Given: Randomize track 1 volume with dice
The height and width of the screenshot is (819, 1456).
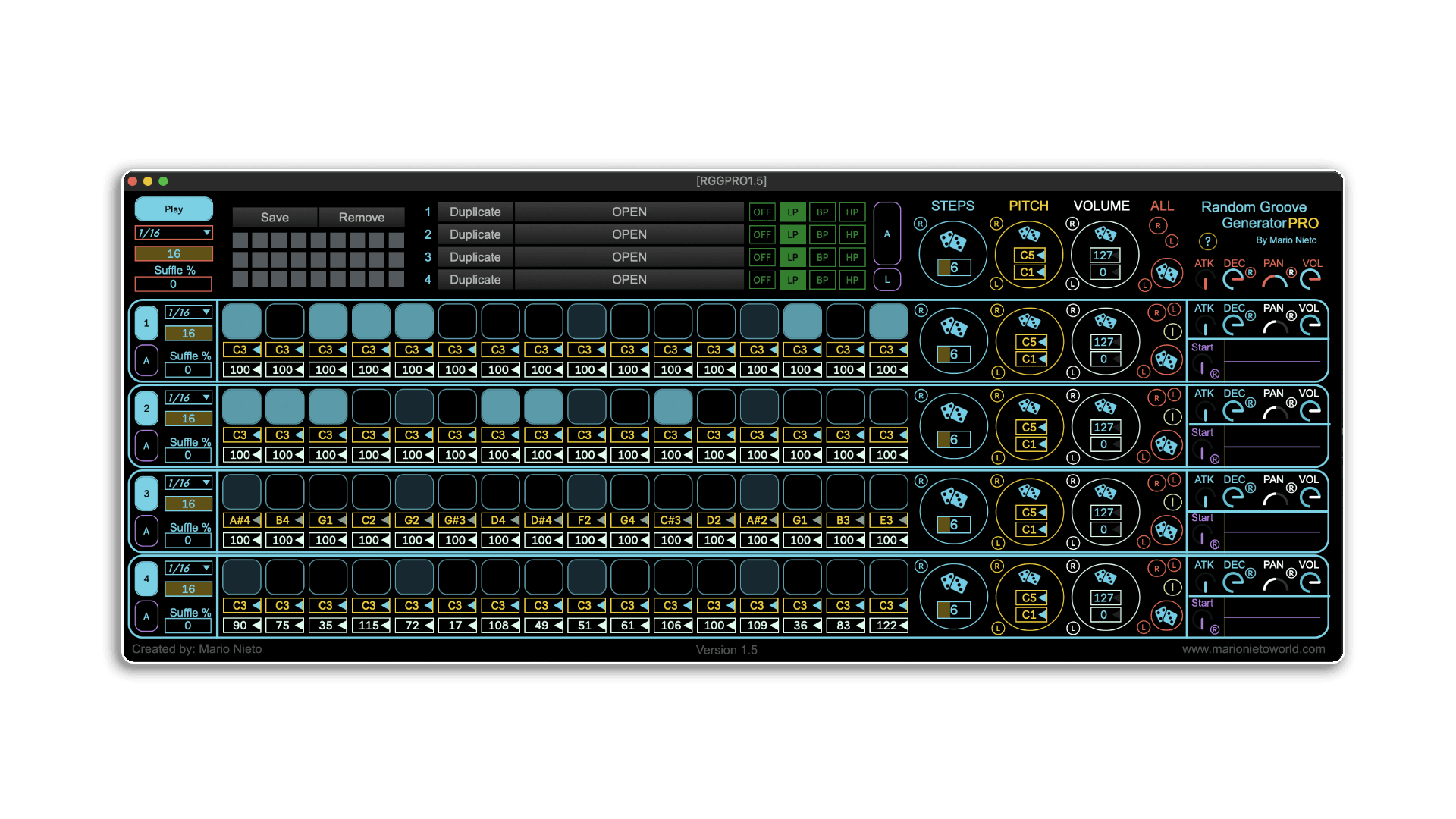Looking at the screenshot, I should (x=1105, y=321).
